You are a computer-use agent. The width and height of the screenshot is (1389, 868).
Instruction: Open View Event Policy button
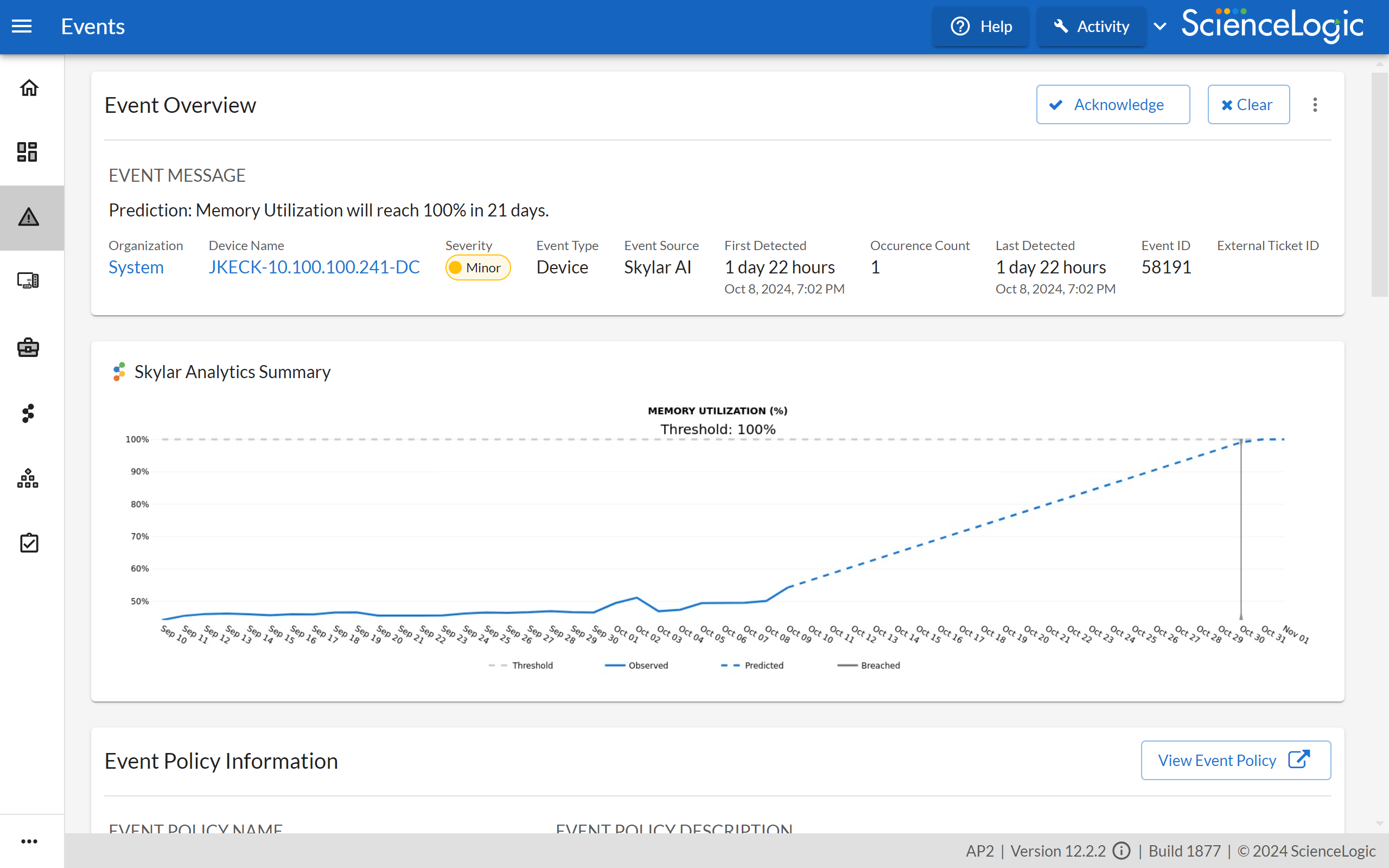[1236, 760]
